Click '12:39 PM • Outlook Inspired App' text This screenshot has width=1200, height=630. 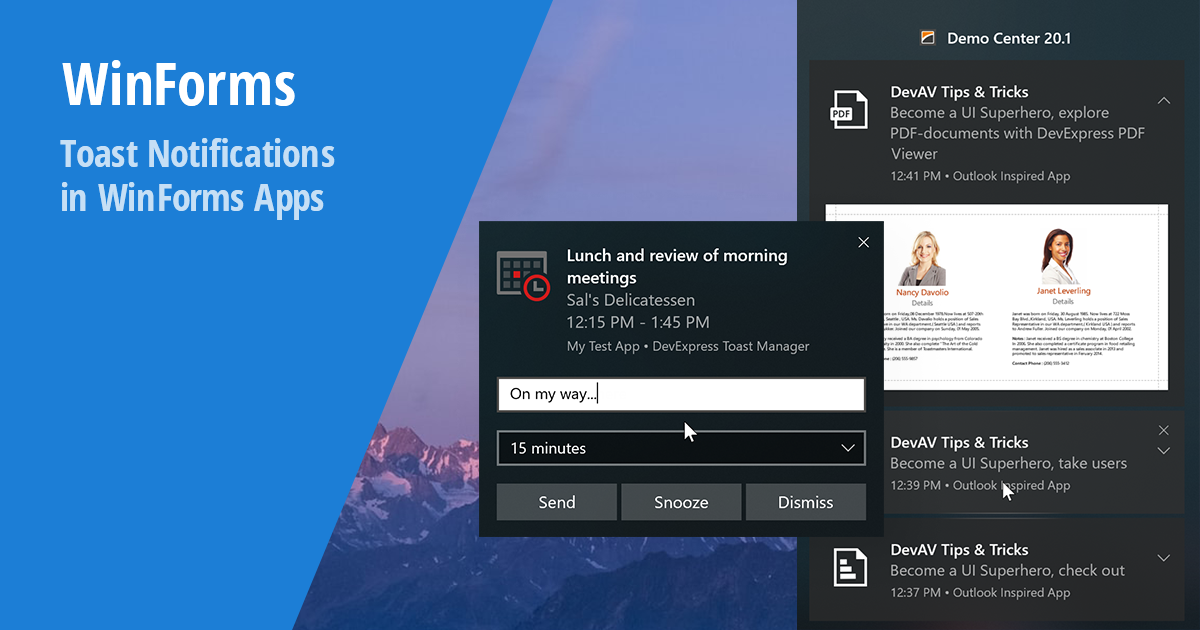(980, 485)
